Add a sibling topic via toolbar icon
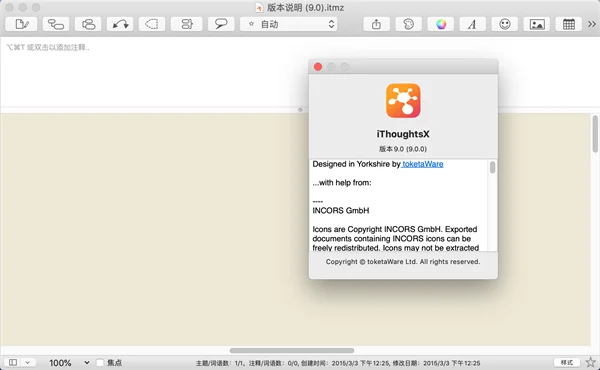This screenshot has height=370, width=600. (88, 24)
